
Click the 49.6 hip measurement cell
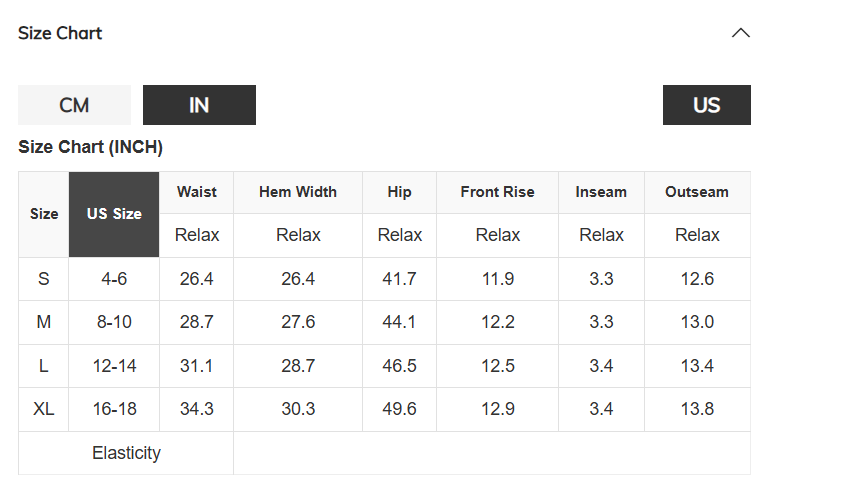pyautogui.click(x=400, y=409)
